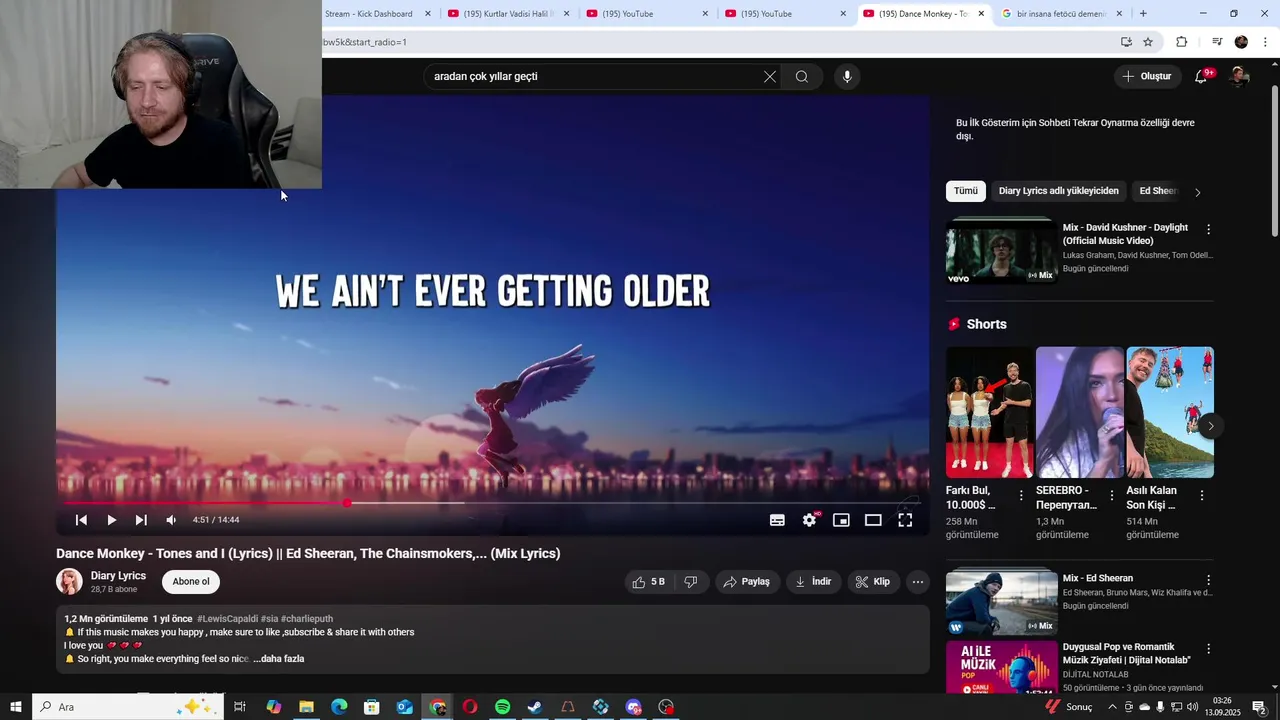Image resolution: width=1280 pixels, height=720 pixels.
Task: Bookmark this page star icon
Action: click(1148, 42)
